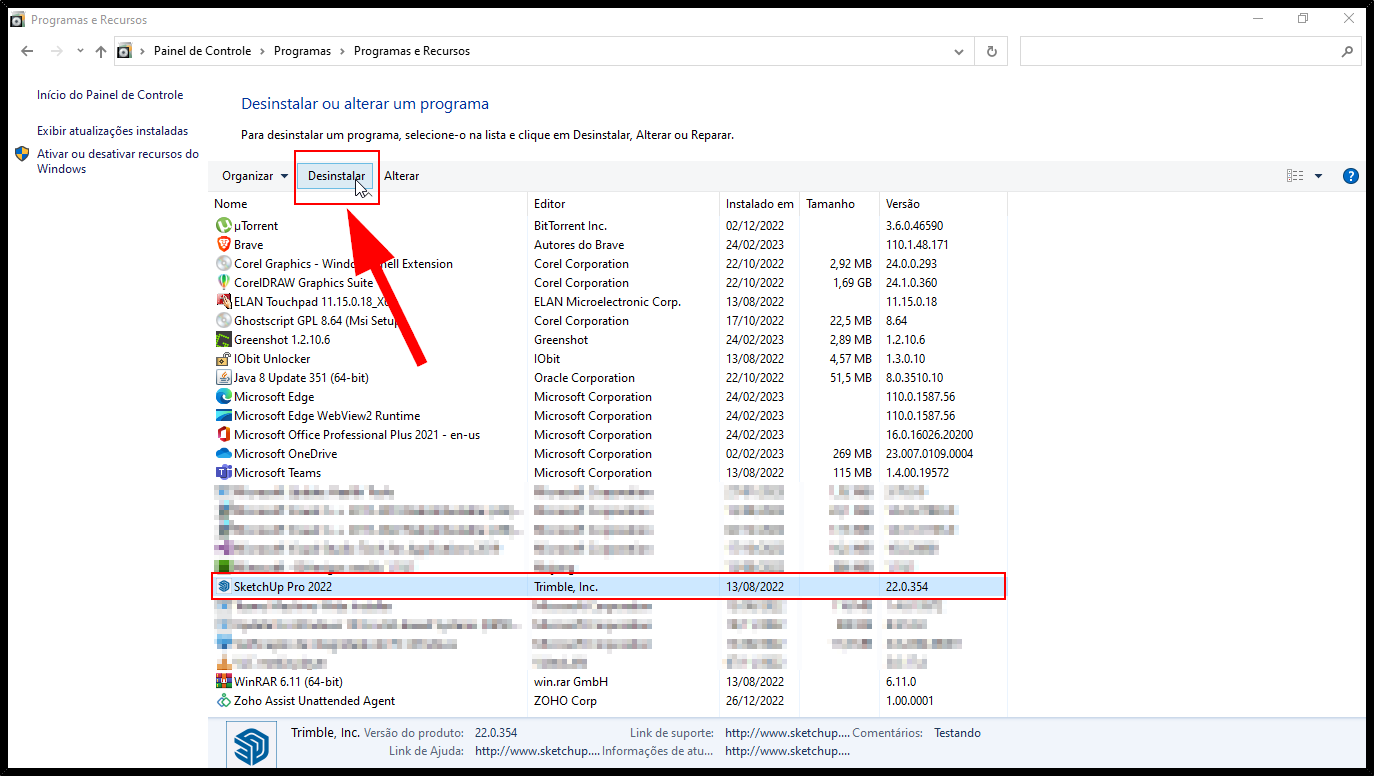This screenshot has height=776, width=1374.
Task: Open Ativar ou desativar recursos do Windows
Action: tap(118, 161)
